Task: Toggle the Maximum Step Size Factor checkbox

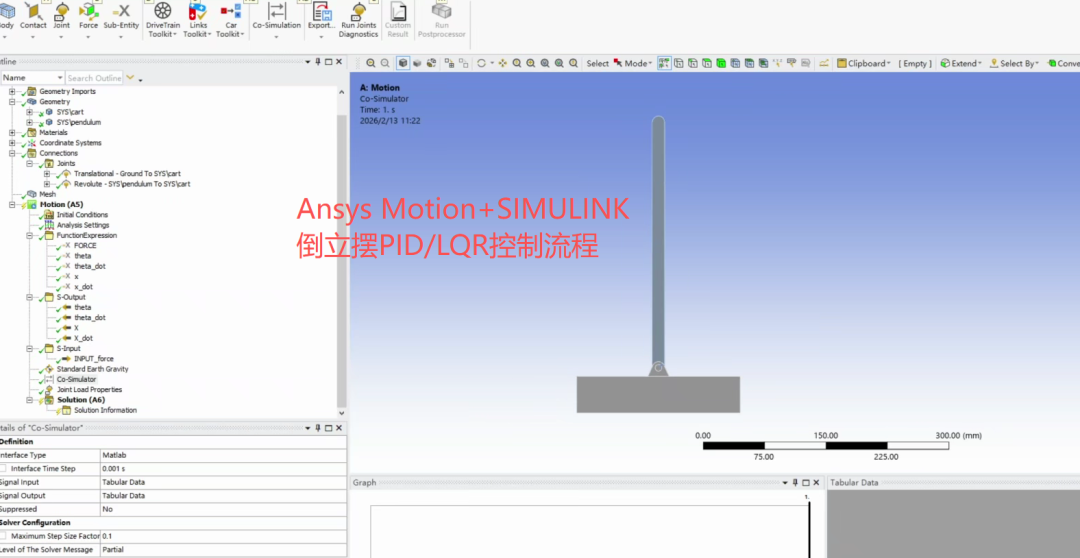Action: [x=3, y=536]
